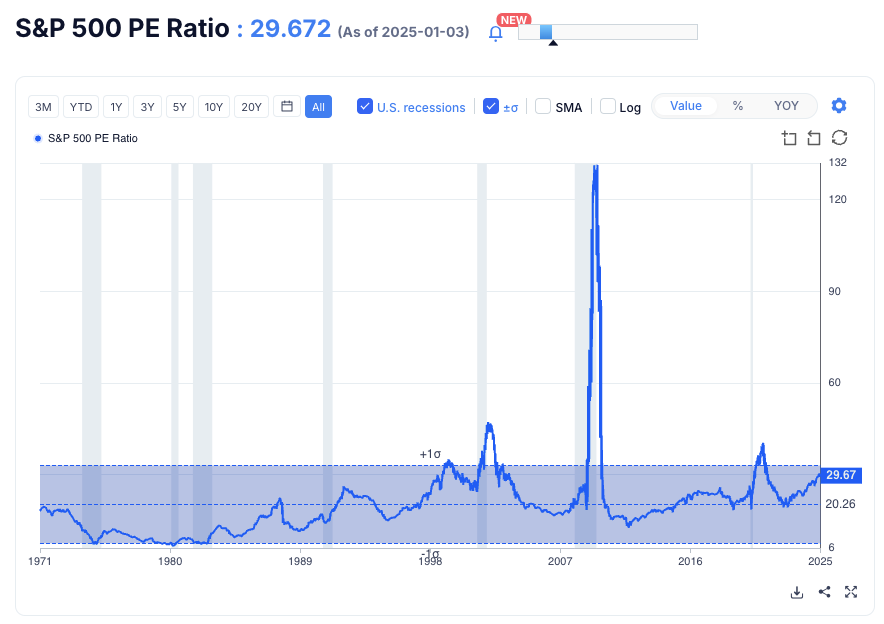Image resolution: width=884 pixels, height=624 pixels.
Task: Click the S&P 500 PE Ratio legend label
Action: (92, 139)
